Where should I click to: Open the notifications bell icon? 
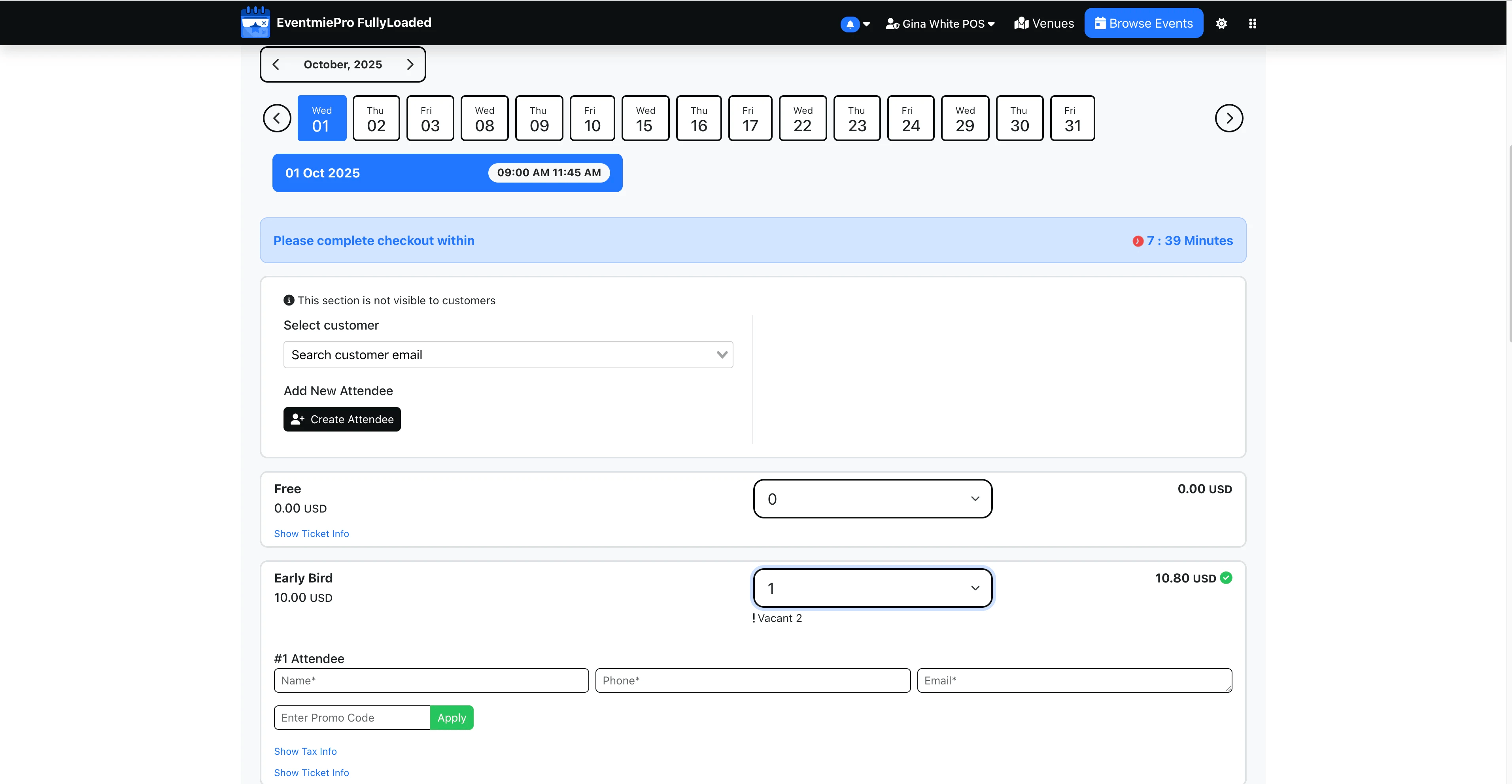[x=849, y=24]
